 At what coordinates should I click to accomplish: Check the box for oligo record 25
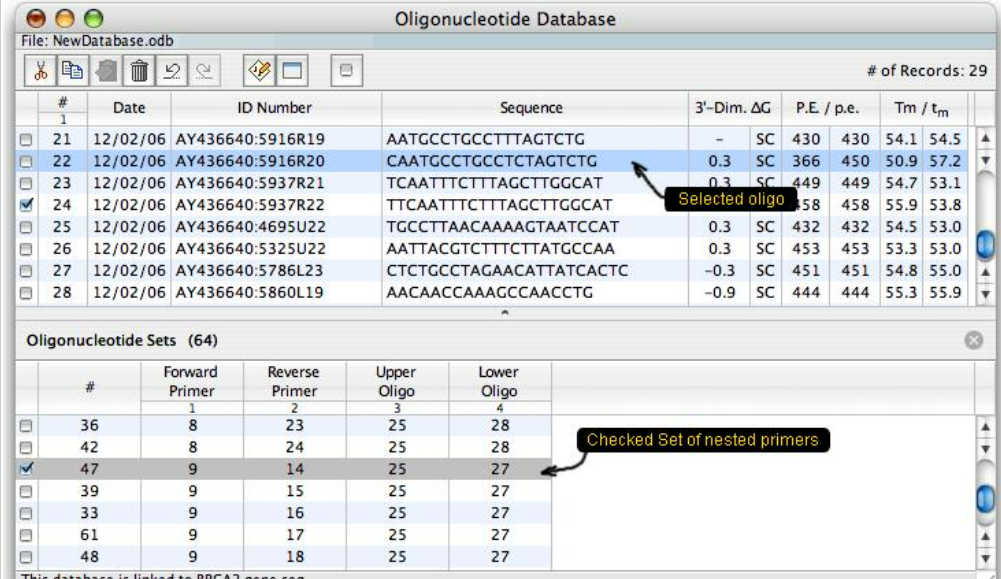pos(26,227)
